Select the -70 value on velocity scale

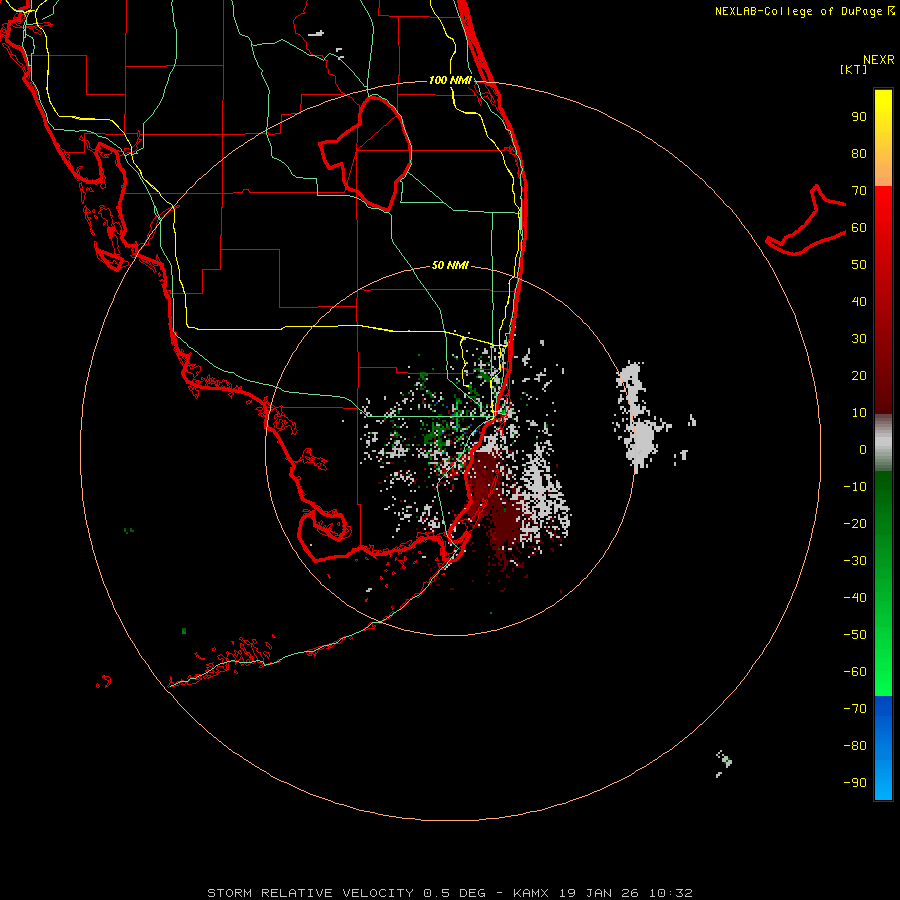[x=855, y=709]
